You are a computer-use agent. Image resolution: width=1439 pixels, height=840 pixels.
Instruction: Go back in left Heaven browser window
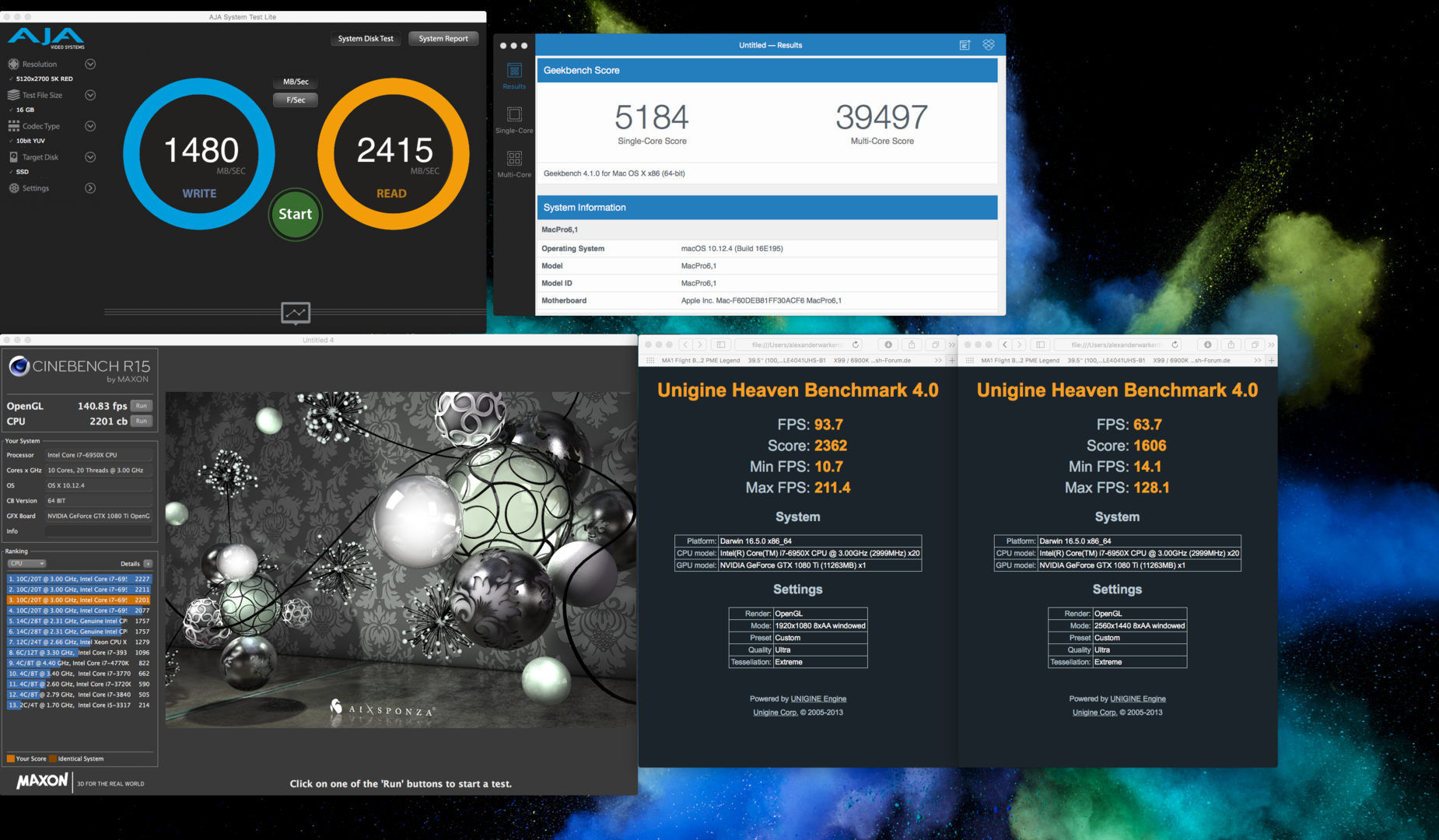click(685, 345)
